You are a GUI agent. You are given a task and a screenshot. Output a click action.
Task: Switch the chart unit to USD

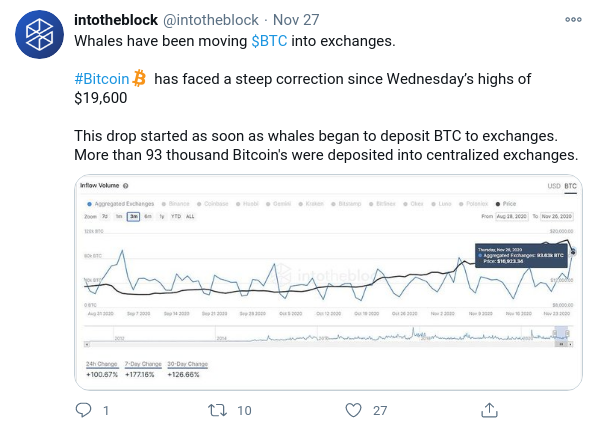(554, 186)
